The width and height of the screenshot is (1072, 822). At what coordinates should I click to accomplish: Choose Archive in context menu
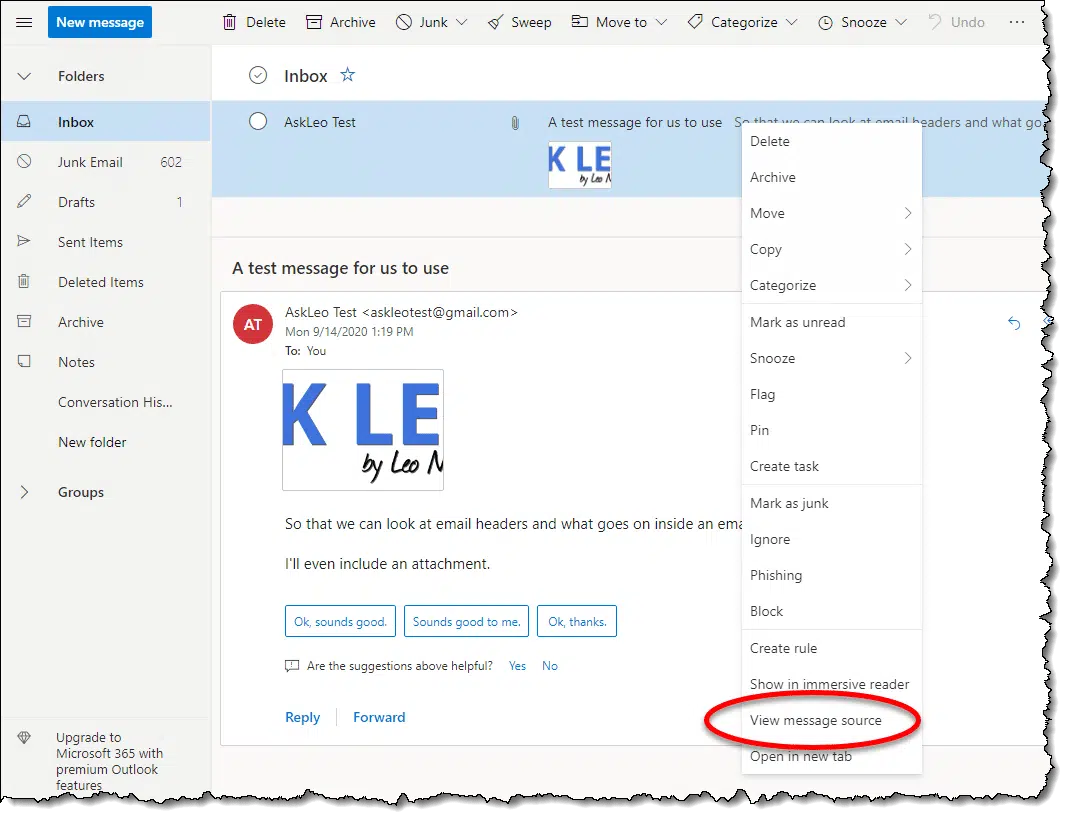(x=831, y=177)
